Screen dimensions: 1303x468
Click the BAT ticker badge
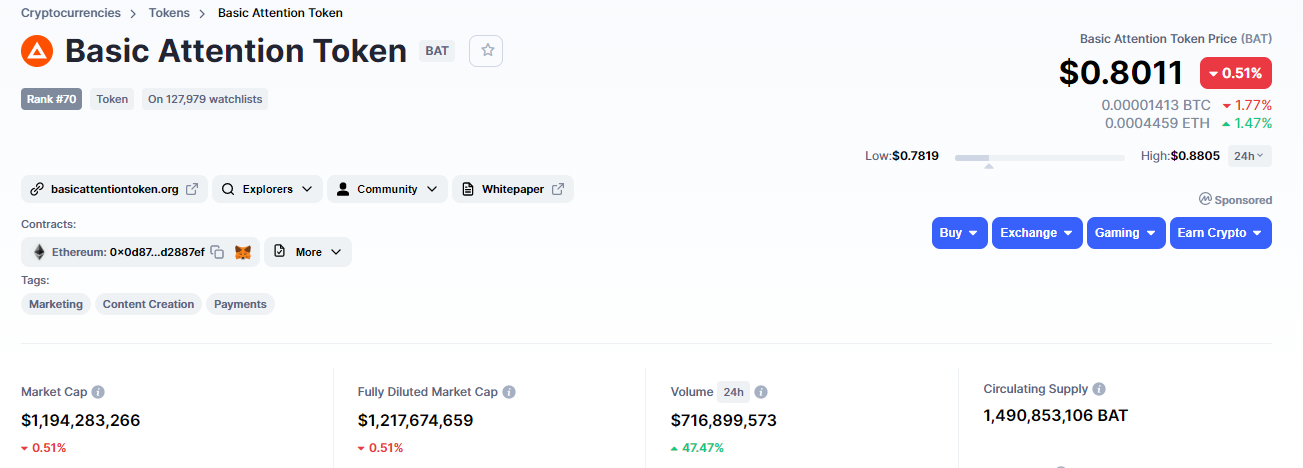point(437,50)
